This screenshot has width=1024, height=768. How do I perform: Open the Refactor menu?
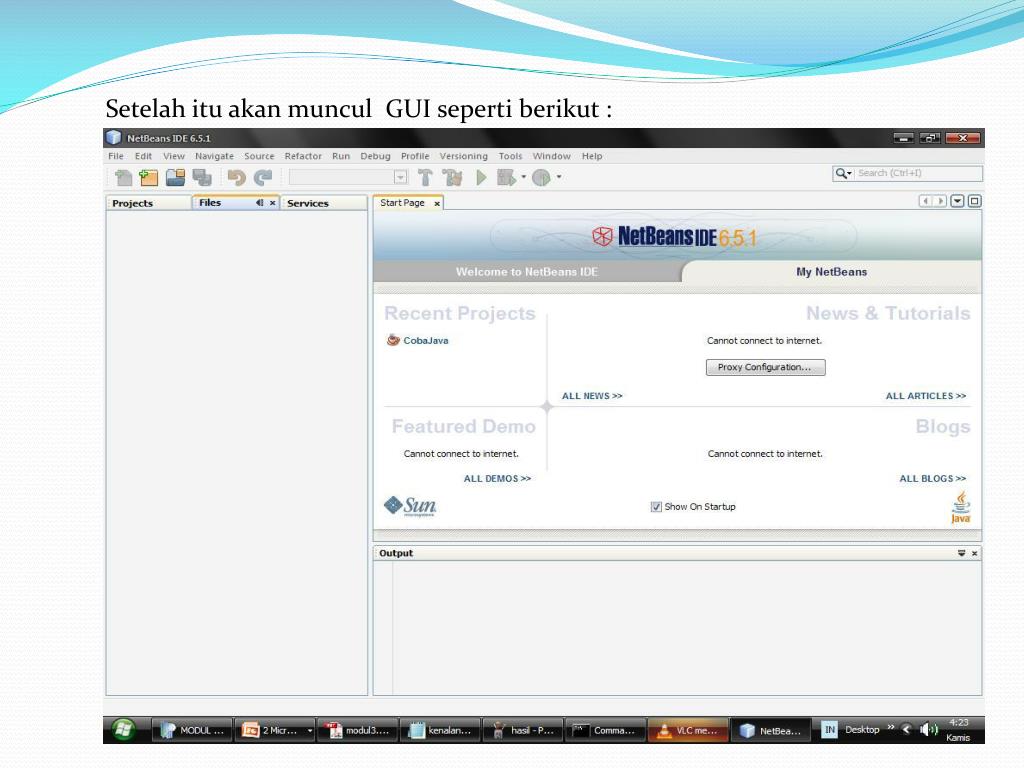[303, 156]
